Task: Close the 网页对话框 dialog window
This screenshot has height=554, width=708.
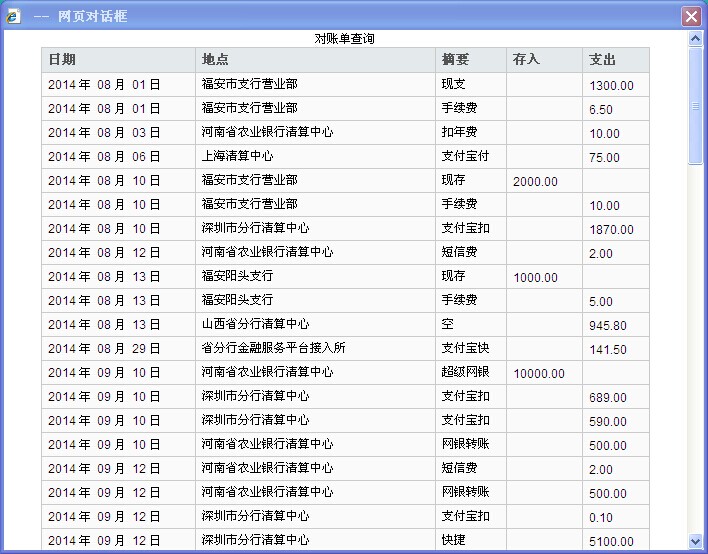Action: coord(690,16)
